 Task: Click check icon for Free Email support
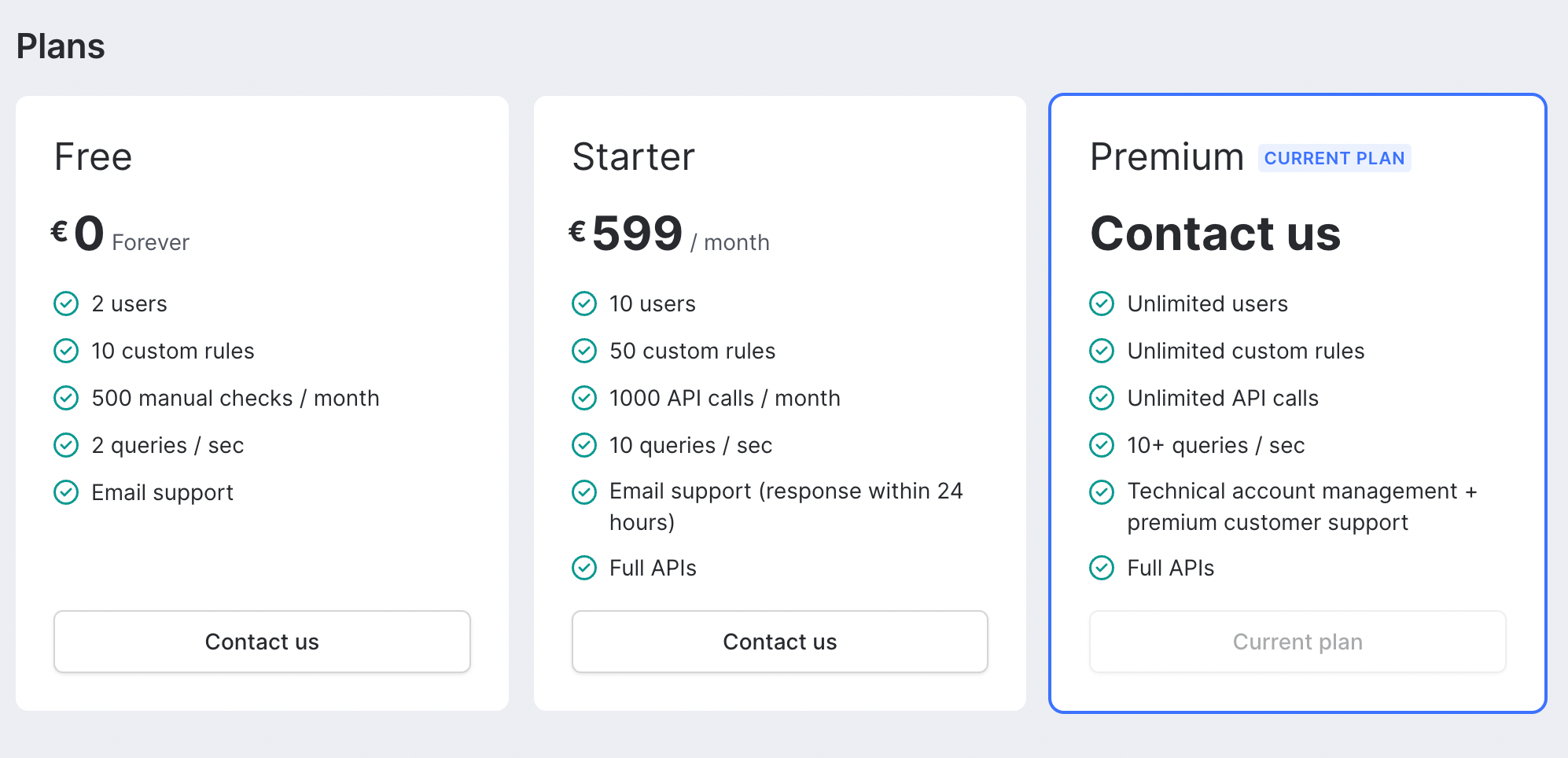(x=66, y=492)
